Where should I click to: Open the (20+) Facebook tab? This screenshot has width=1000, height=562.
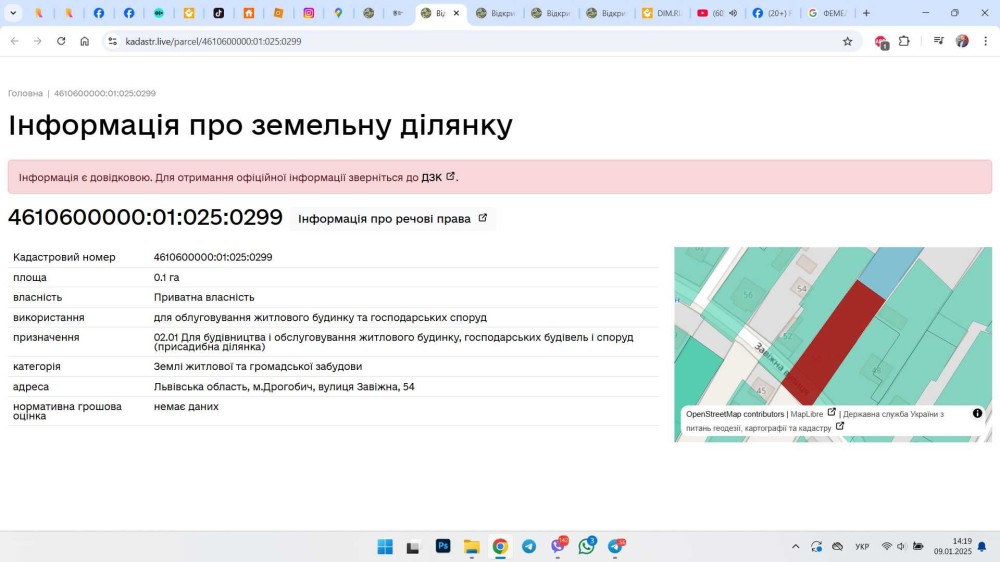[x=771, y=13]
